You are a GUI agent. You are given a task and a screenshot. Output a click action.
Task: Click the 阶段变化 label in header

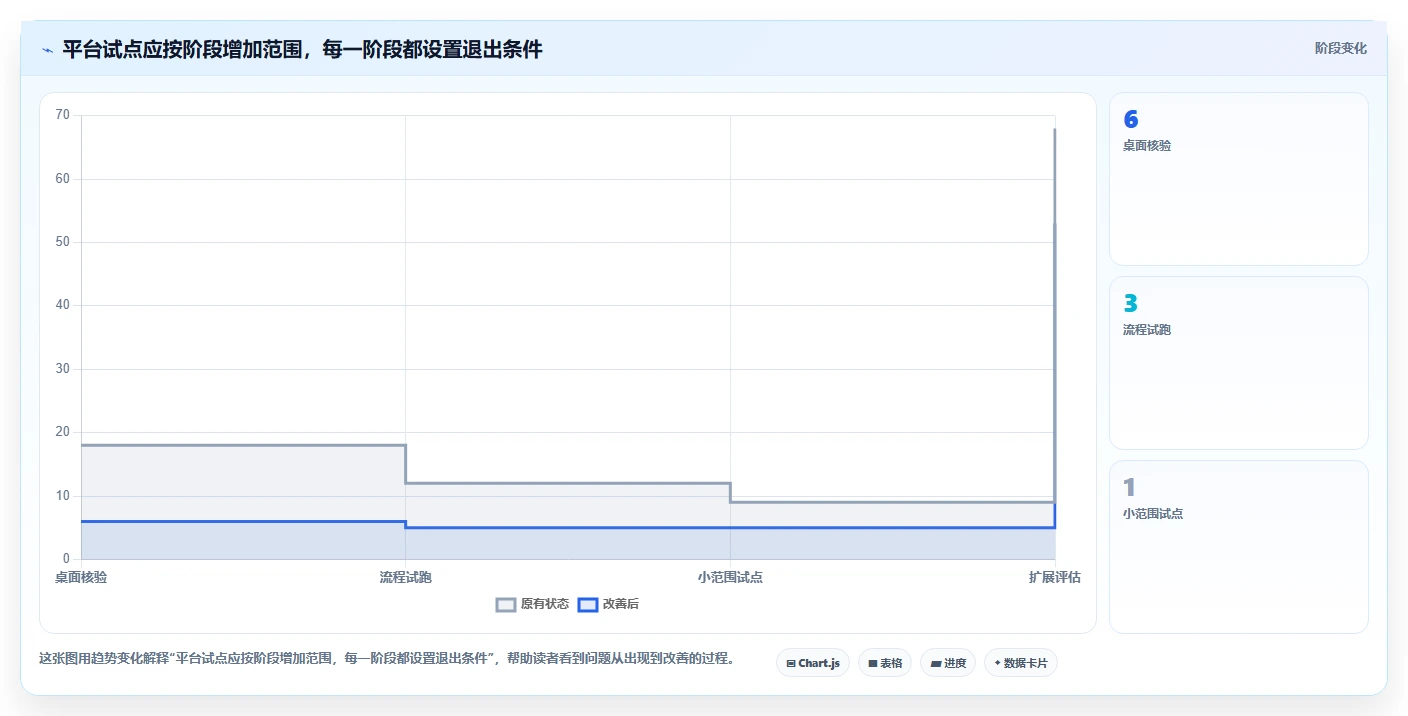pyautogui.click(x=1340, y=48)
